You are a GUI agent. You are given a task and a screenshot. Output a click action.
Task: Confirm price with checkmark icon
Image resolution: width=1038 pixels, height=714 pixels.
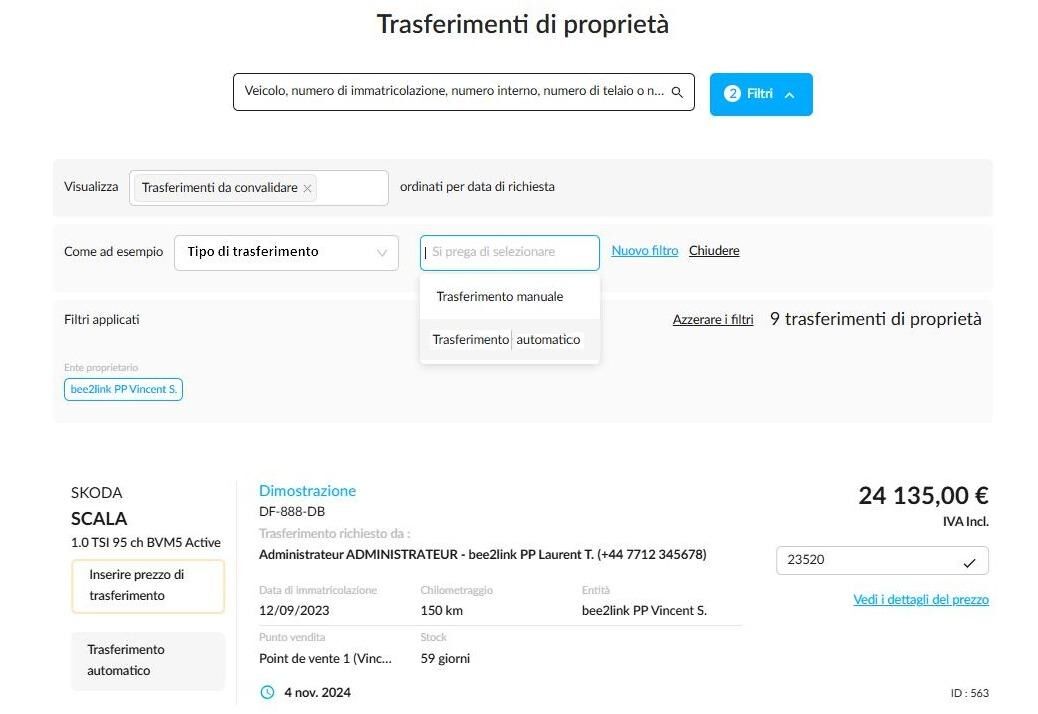[969, 562]
